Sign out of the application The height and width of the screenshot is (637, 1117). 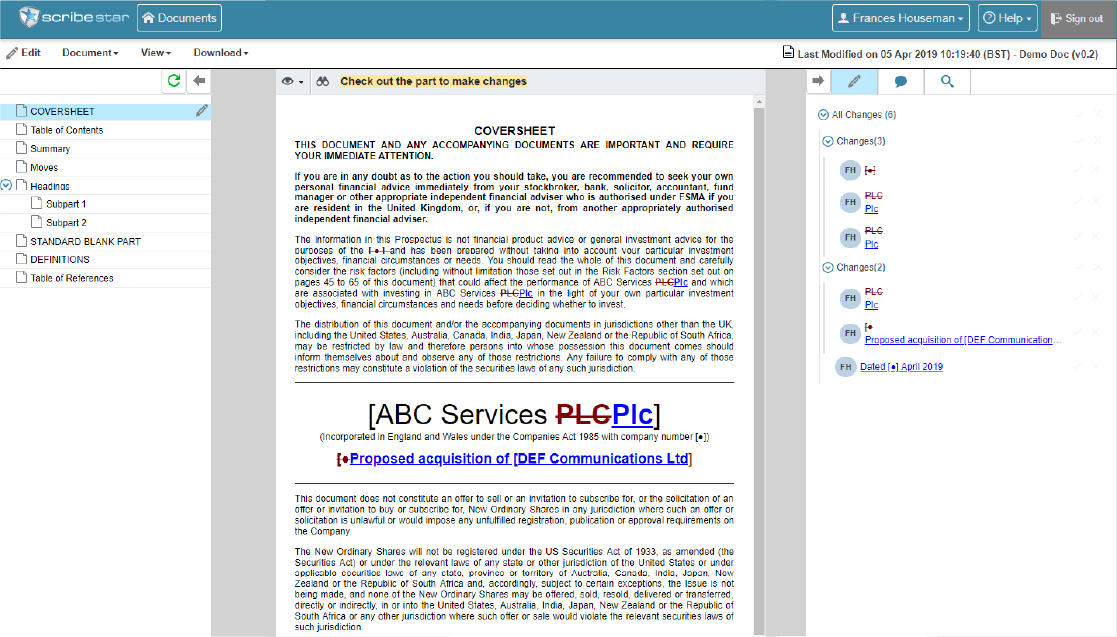tap(1077, 18)
